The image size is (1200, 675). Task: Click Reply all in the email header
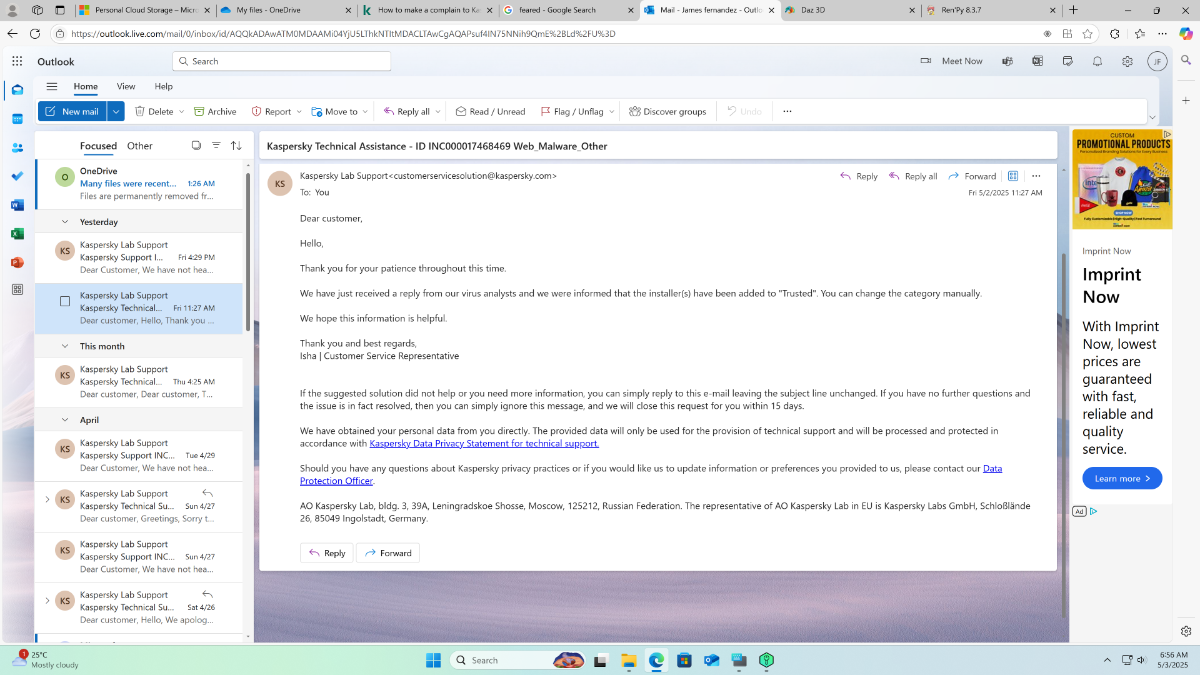point(913,176)
